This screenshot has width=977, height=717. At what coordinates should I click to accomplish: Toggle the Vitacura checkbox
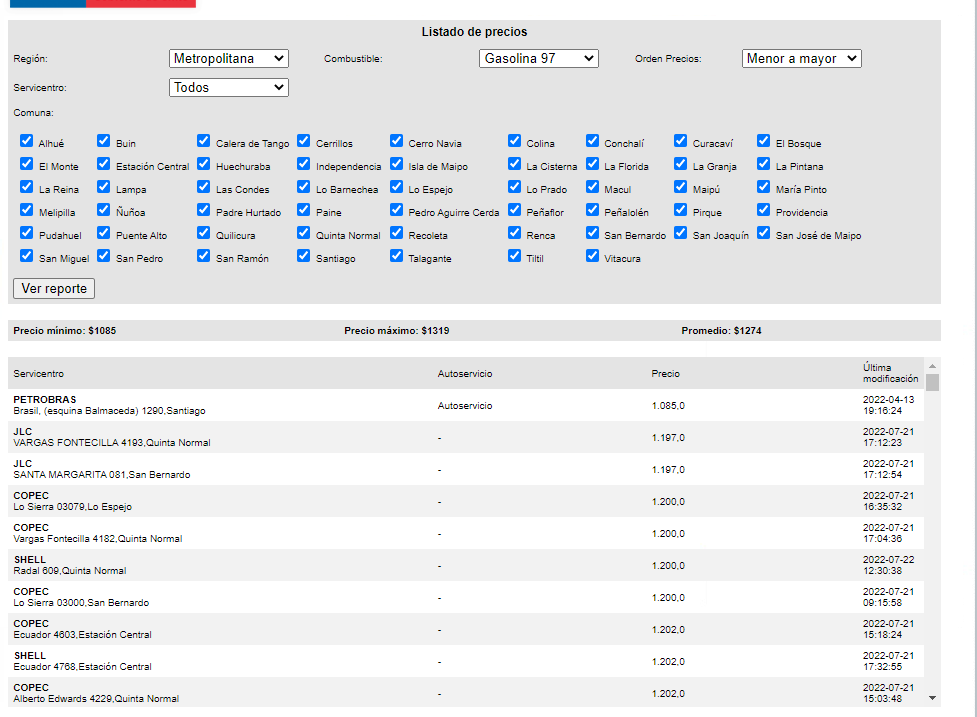[592, 256]
